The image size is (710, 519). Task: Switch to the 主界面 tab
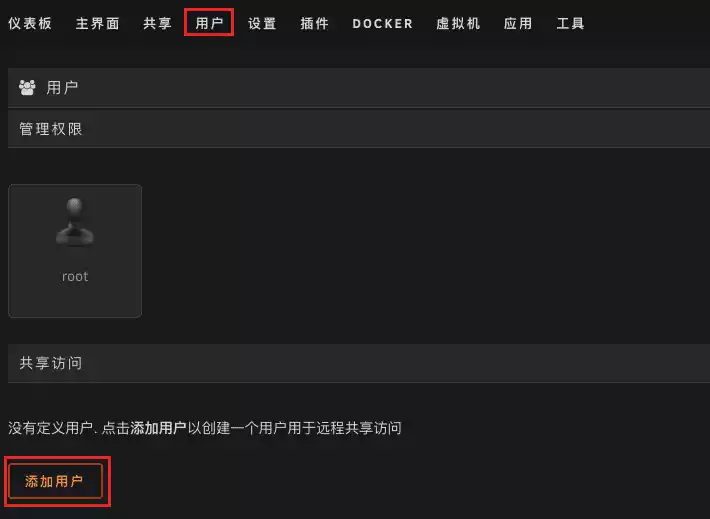click(97, 23)
